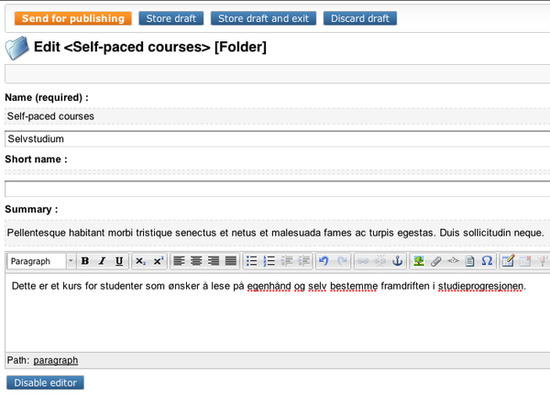Focus the Short name input field

pyautogui.click(x=277, y=189)
